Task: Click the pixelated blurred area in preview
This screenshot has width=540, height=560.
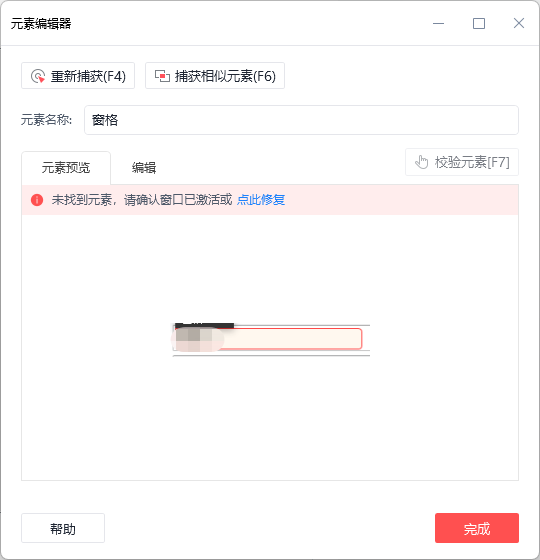Action: point(198,339)
